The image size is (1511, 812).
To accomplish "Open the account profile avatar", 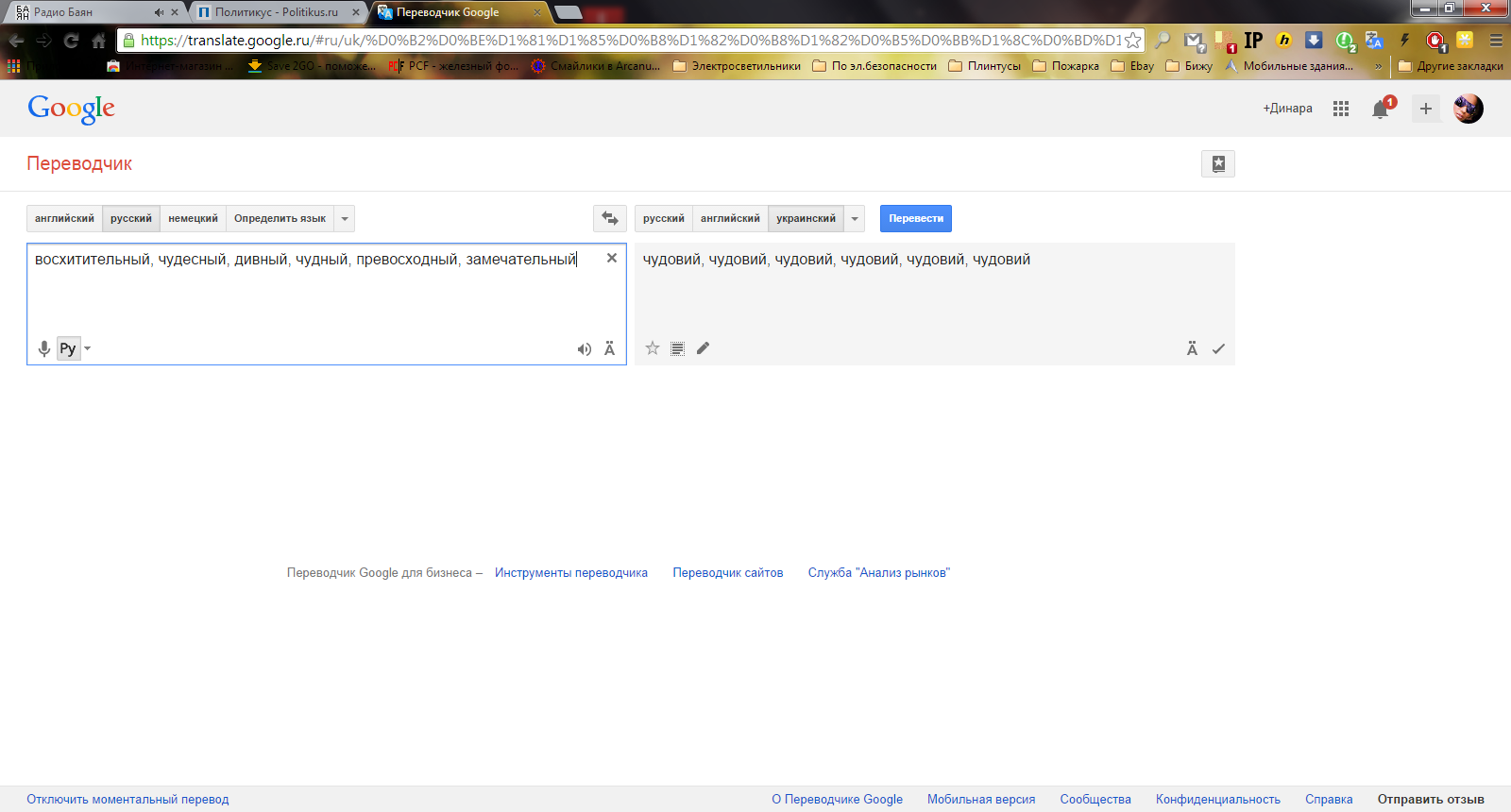I will tap(1469, 109).
